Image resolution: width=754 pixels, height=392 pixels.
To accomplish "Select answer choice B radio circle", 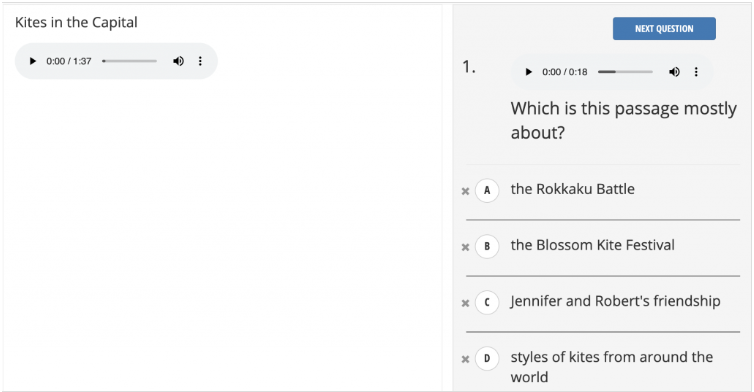I will coord(487,246).
